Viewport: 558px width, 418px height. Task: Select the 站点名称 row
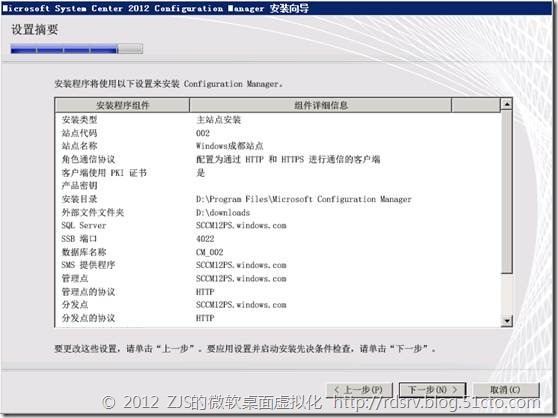(278, 146)
